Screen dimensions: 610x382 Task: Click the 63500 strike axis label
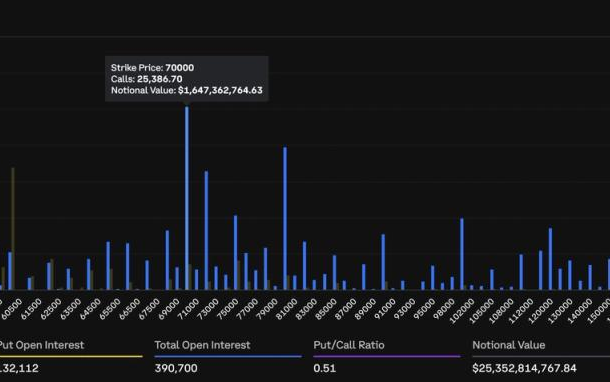click(70, 309)
